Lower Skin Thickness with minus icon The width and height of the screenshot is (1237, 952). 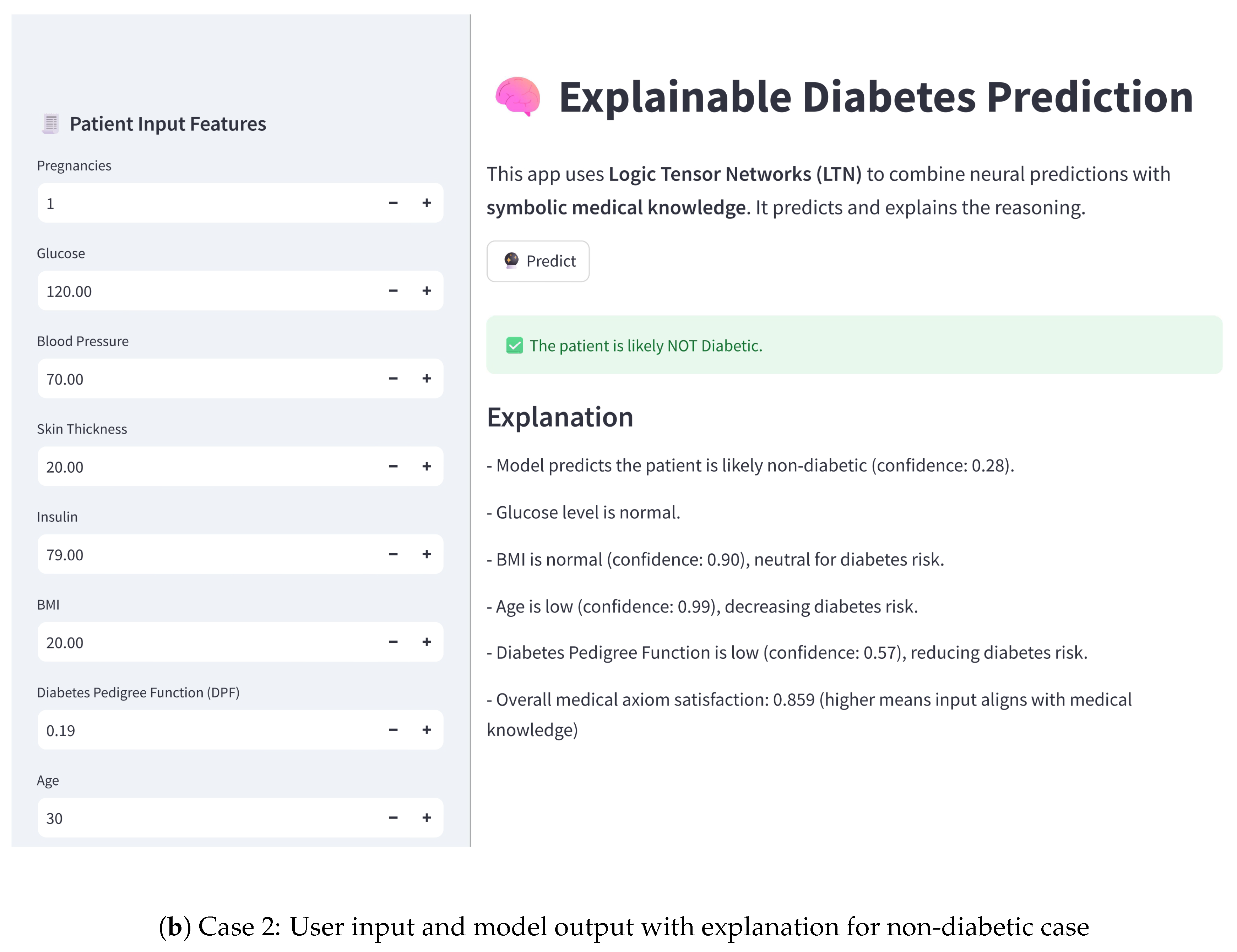(393, 466)
